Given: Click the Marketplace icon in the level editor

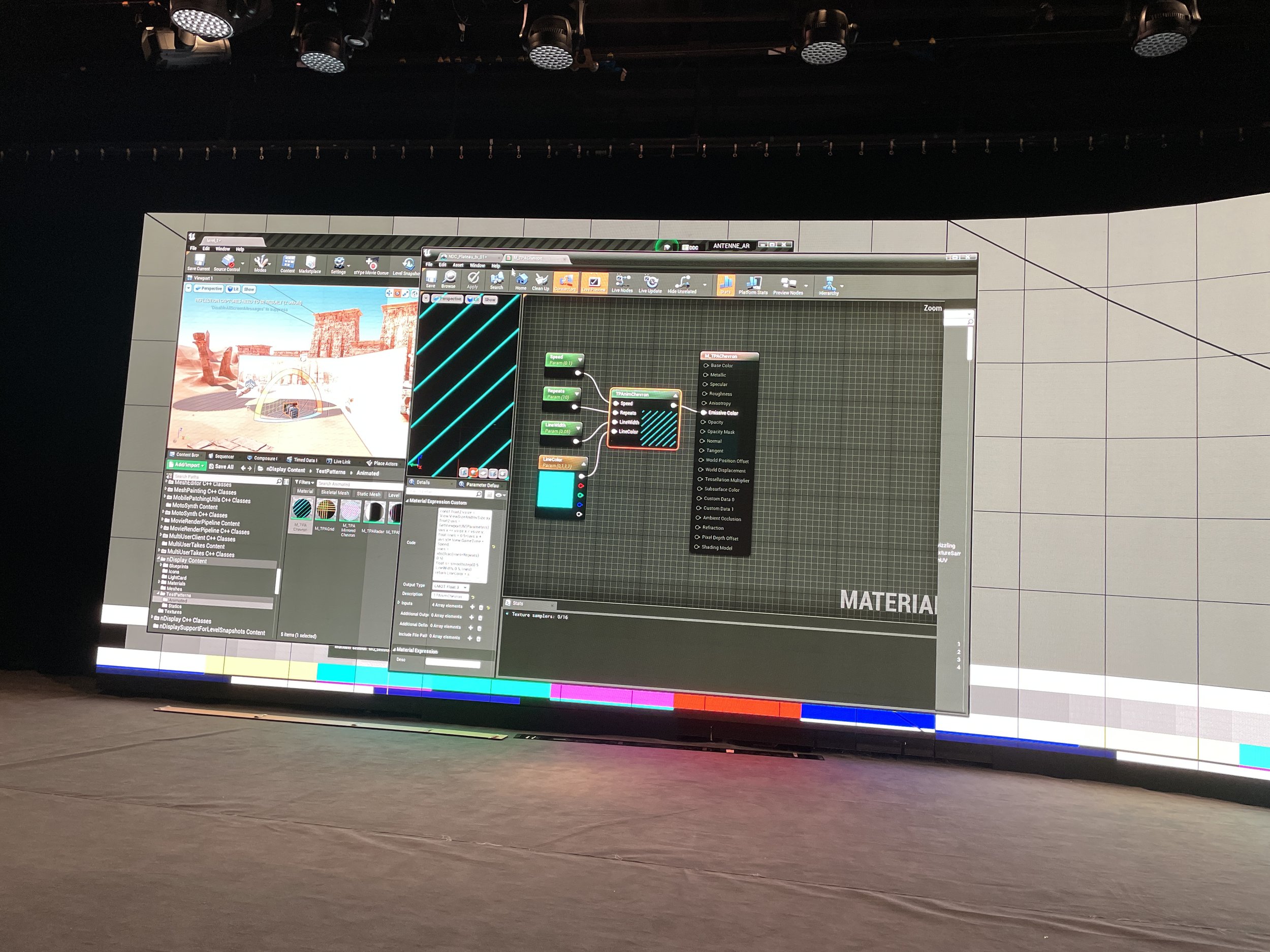Looking at the screenshot, I should (309, 264).
